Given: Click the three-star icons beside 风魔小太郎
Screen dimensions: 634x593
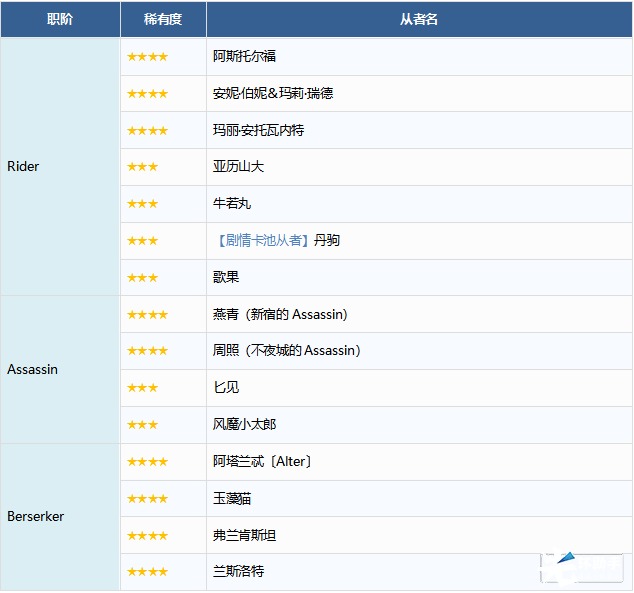Looking at the screenshot, I should 142,425.
